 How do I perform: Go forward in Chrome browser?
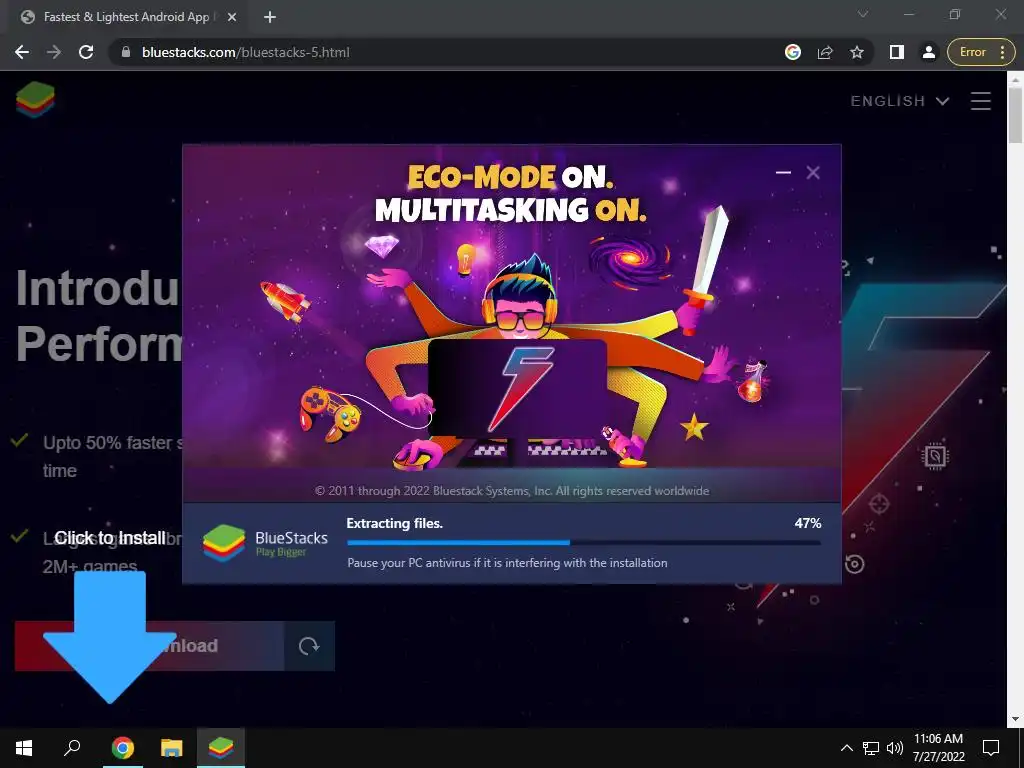(54, 52)
